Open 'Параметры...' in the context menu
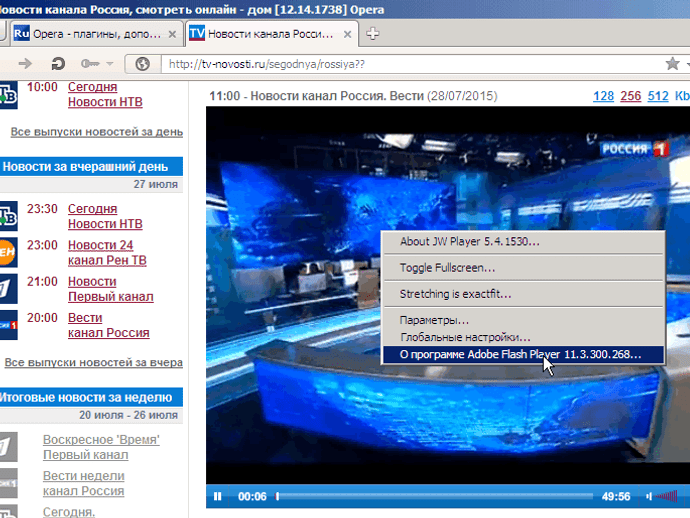This screenshot has width=690, height=518. (523, 320)
